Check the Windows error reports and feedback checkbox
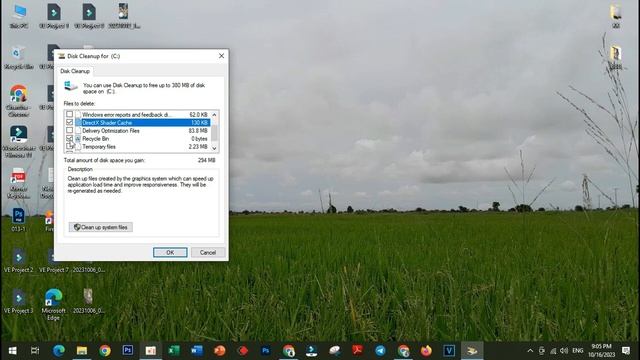Image resolution: width=640 pixels, height=360 pixels. point(69,114)
